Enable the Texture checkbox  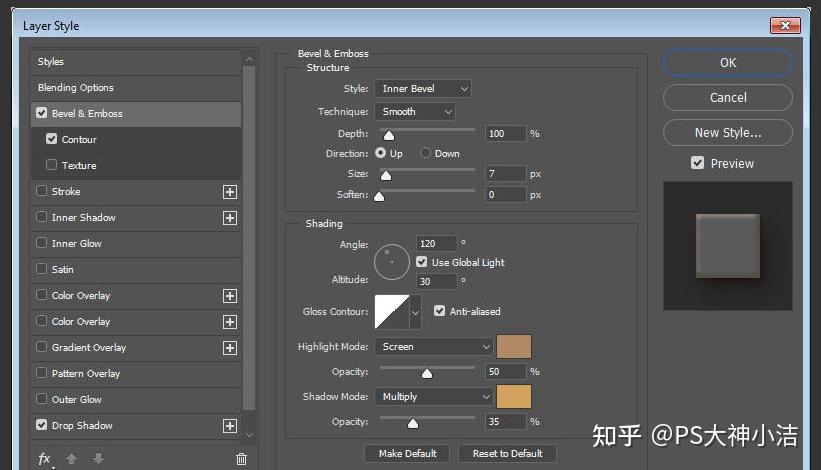(51, 165)
